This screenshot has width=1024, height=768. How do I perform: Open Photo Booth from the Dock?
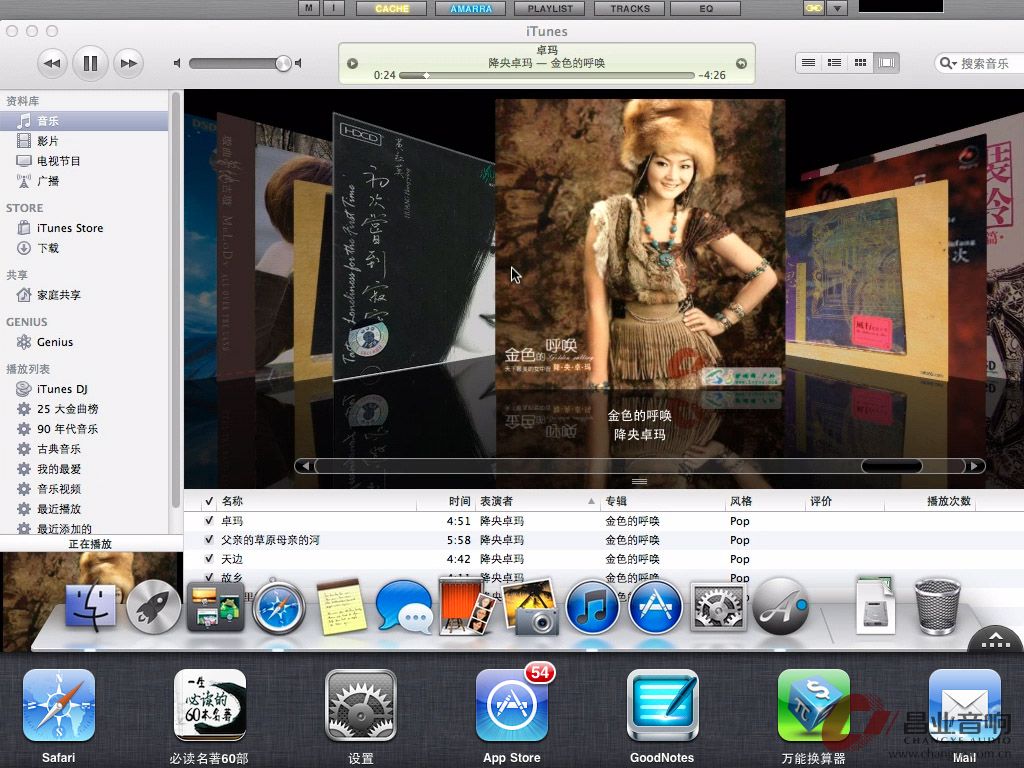[466, 607]
